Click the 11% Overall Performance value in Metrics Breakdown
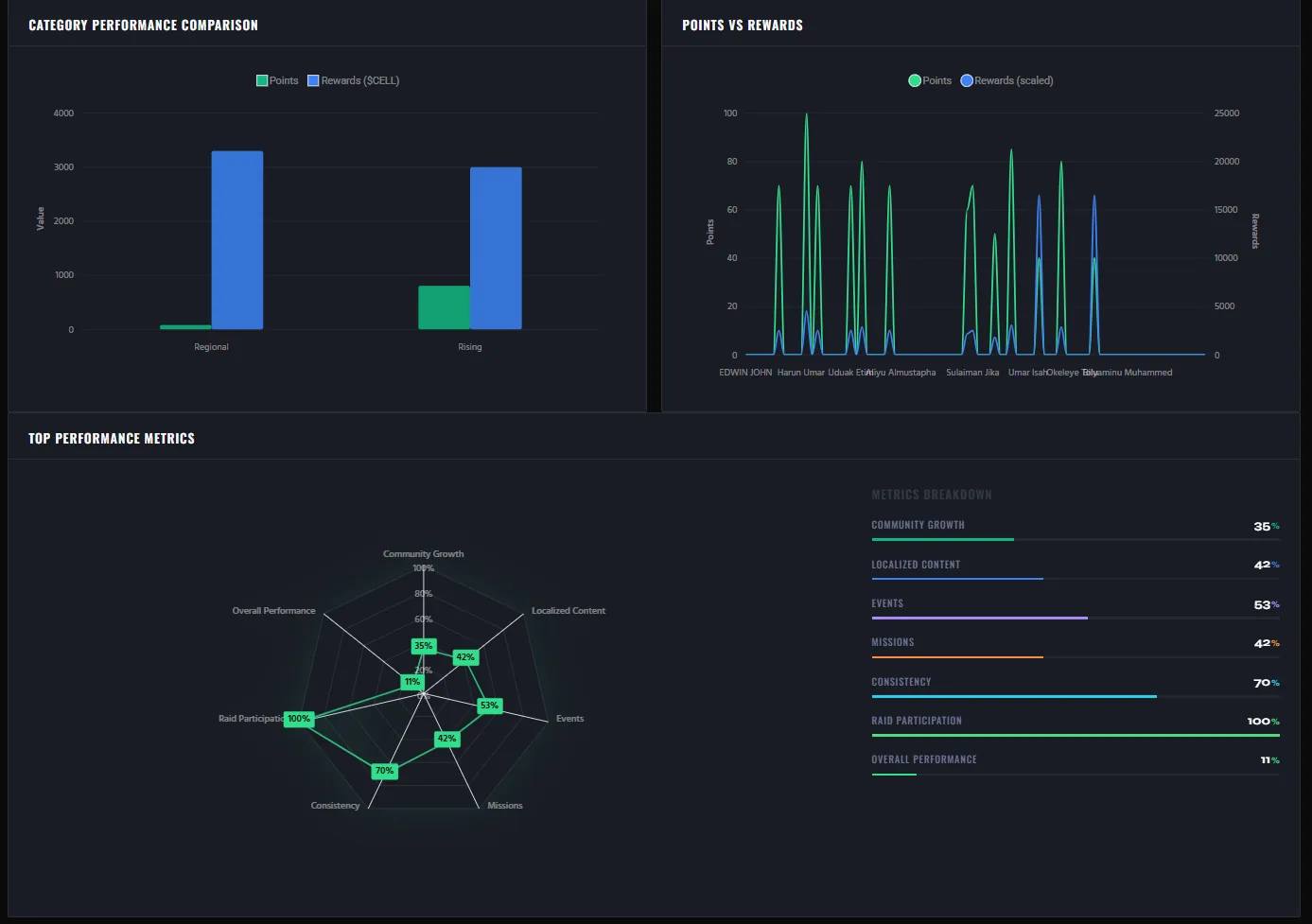The width and height of the screenshot is (1312, 924). (x=1269, y=760)
